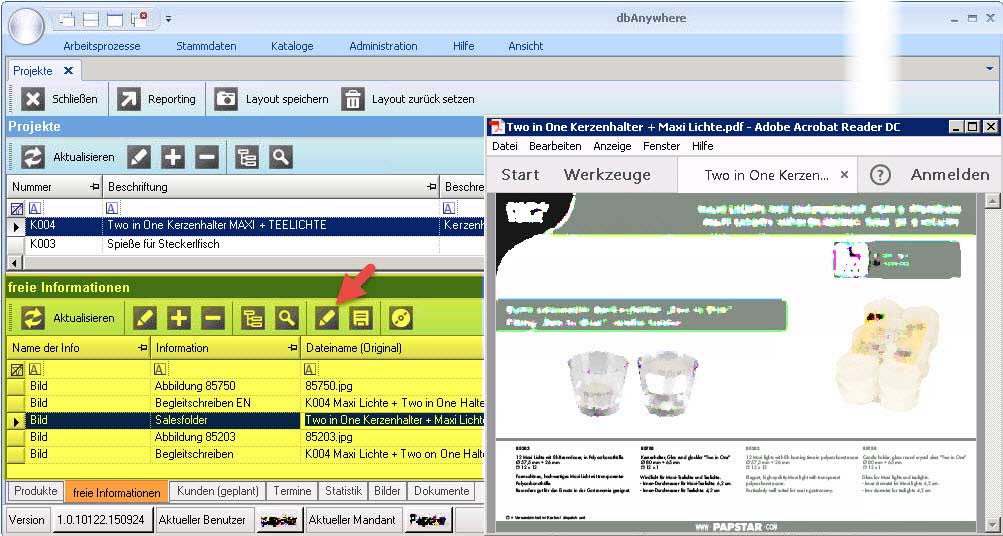
Task: Click the Reporting button
Action: pyautogui.click(x=158, y=99)
